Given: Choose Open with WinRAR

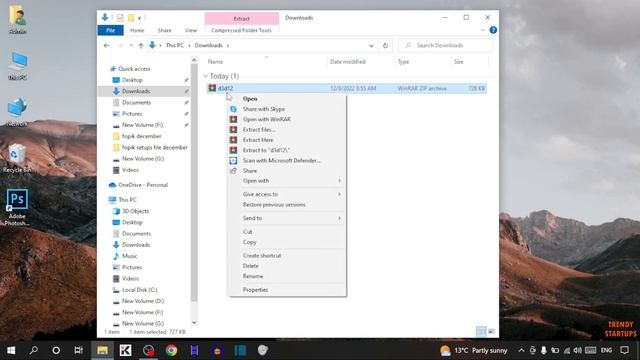Looking at the screenshot, I should pos(287,119).
